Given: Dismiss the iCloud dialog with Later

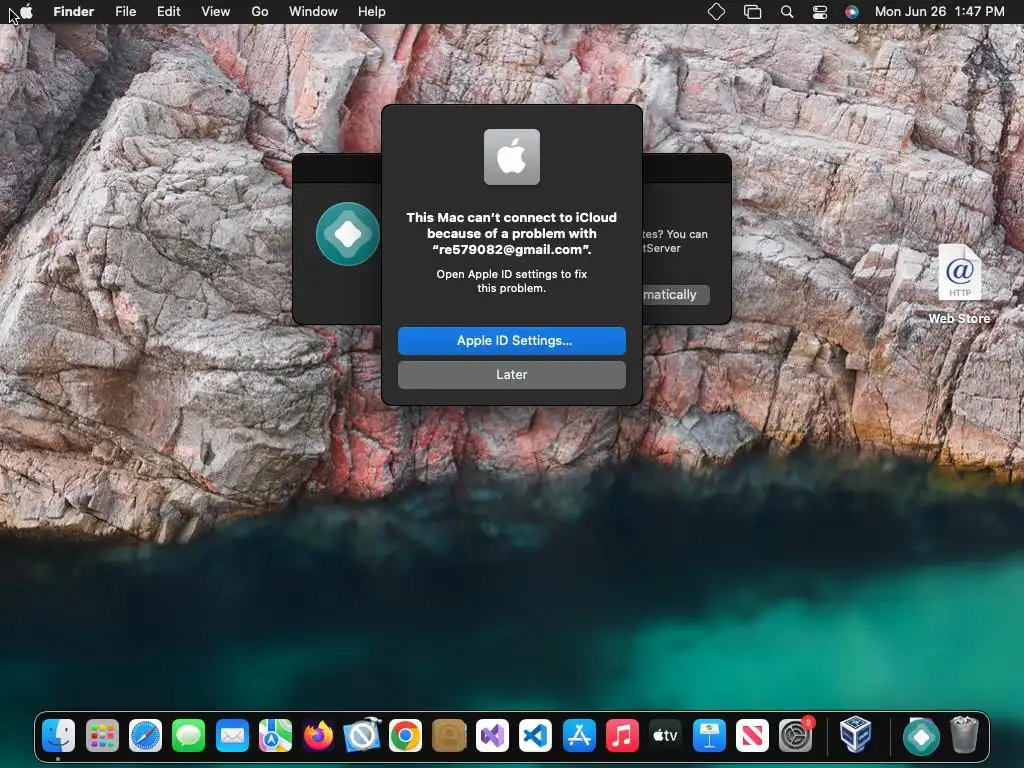Looking at the screenshot, I should pos(511,375).
